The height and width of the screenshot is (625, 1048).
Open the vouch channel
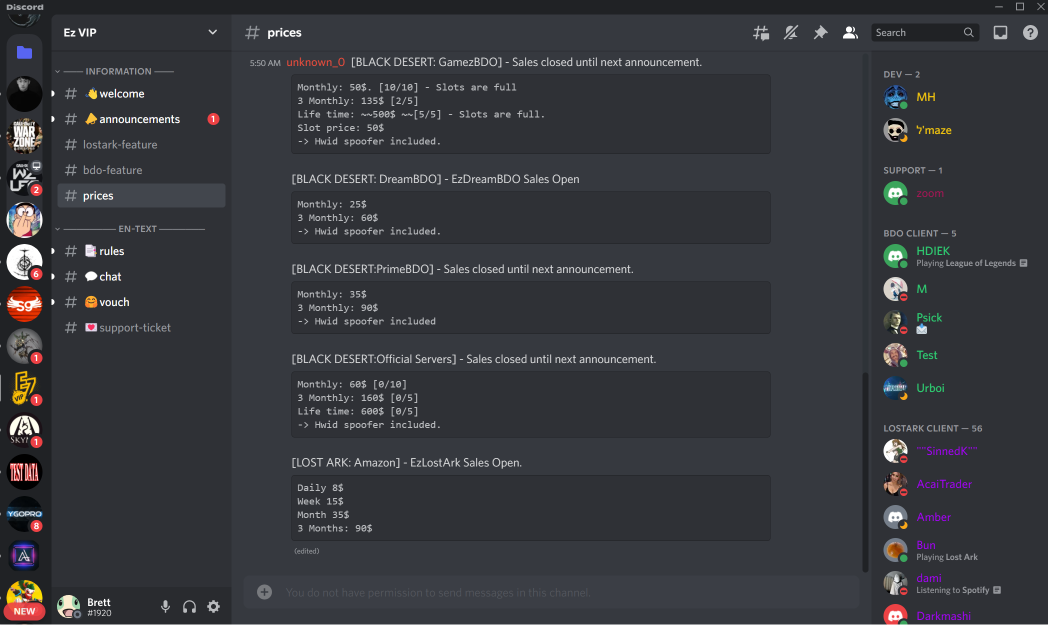coord(142,302)
